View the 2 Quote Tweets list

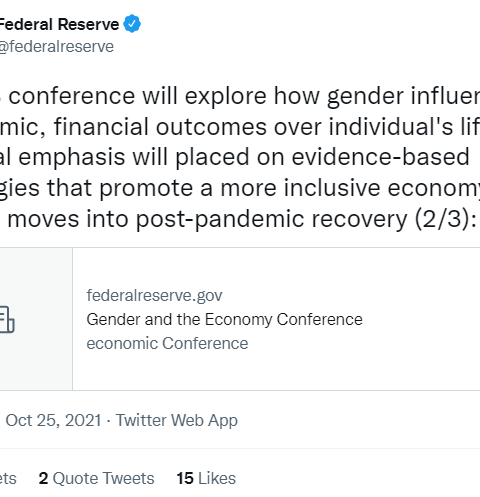click(97, 478)
